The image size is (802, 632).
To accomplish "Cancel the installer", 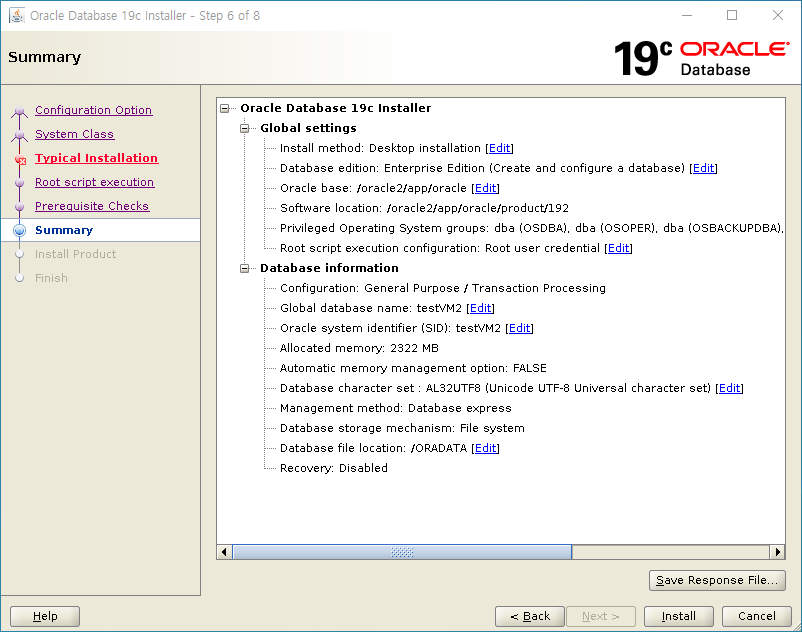I will [x=756, y=616].
